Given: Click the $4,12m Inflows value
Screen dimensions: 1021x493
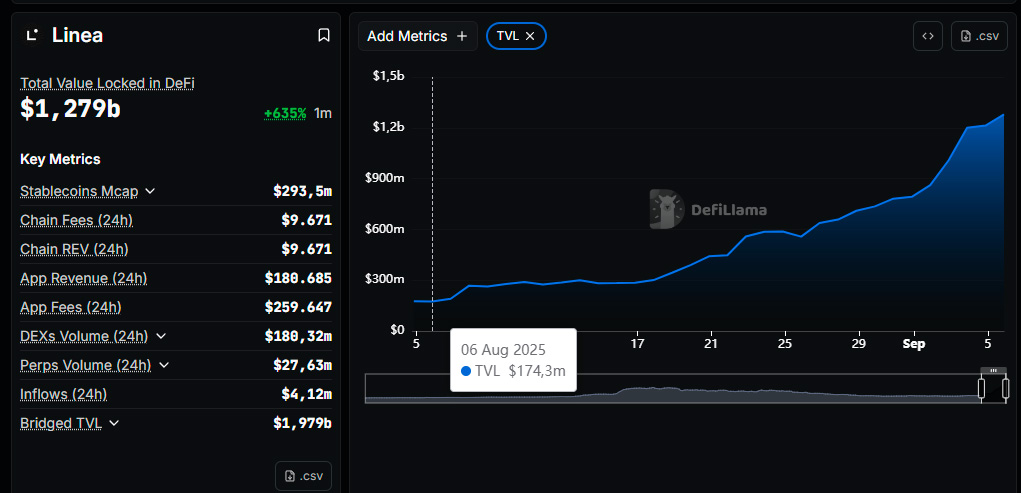Looking at the screenshot, I should click(307, 394).
